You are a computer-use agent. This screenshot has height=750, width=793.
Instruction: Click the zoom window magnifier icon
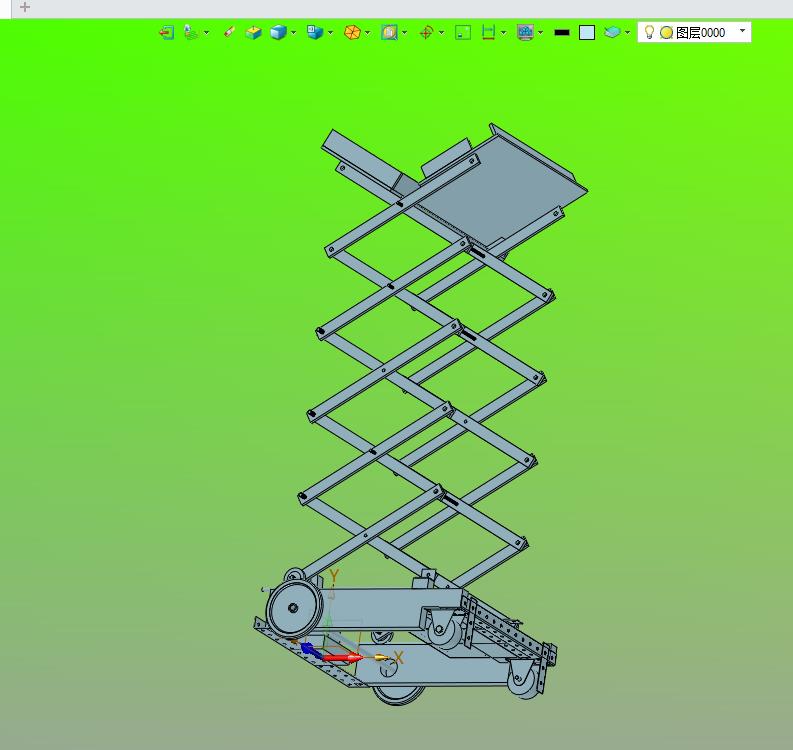389,32
